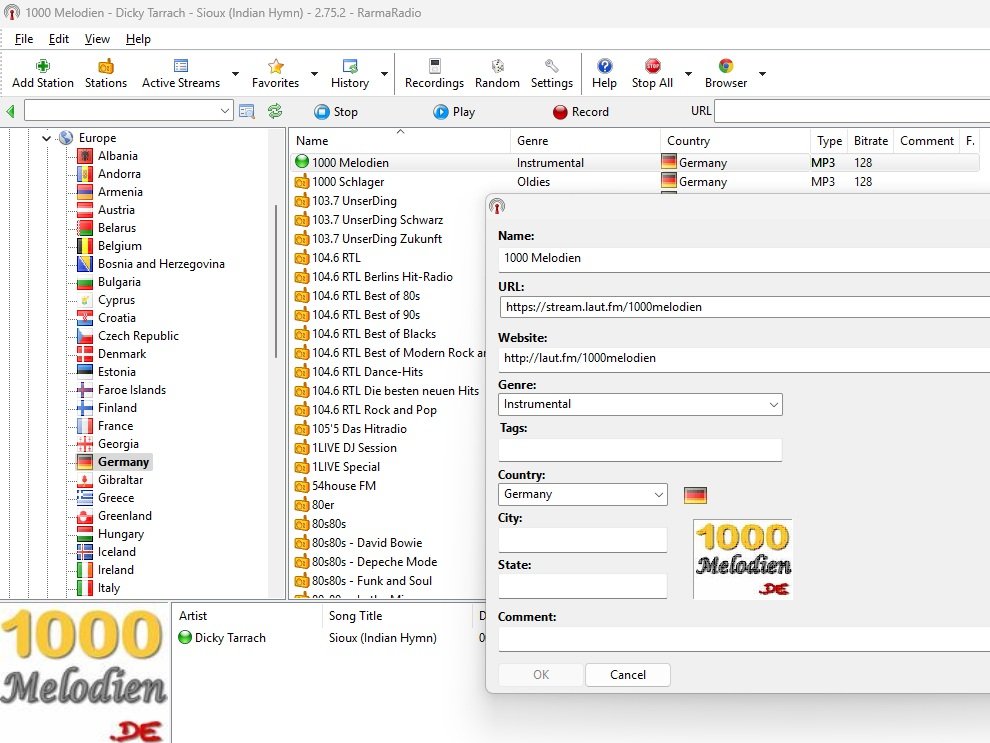This screenshot has height=743, width=990.
Task: Click the RarmaRadio icon in the dialog title
Action: tap(497, 206)
